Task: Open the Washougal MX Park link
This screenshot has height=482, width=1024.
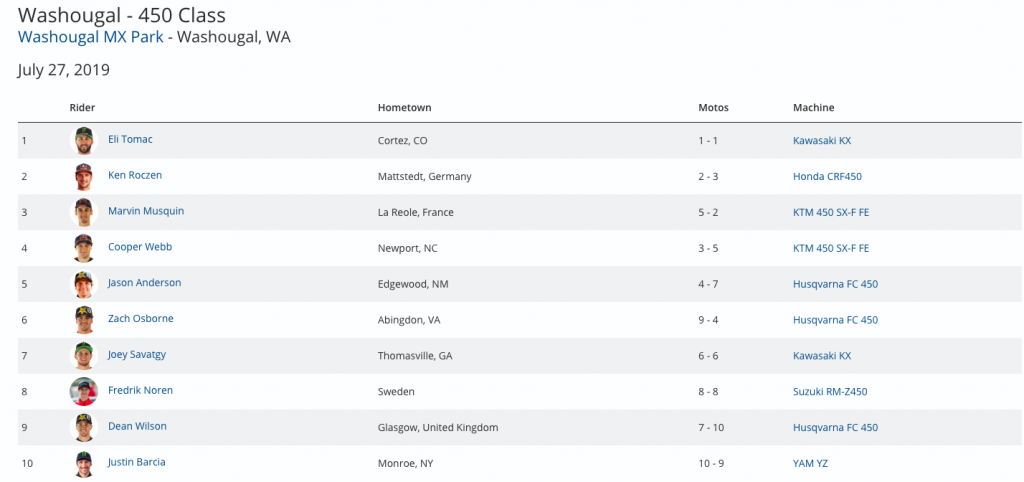Action: [x=91, y=38]
